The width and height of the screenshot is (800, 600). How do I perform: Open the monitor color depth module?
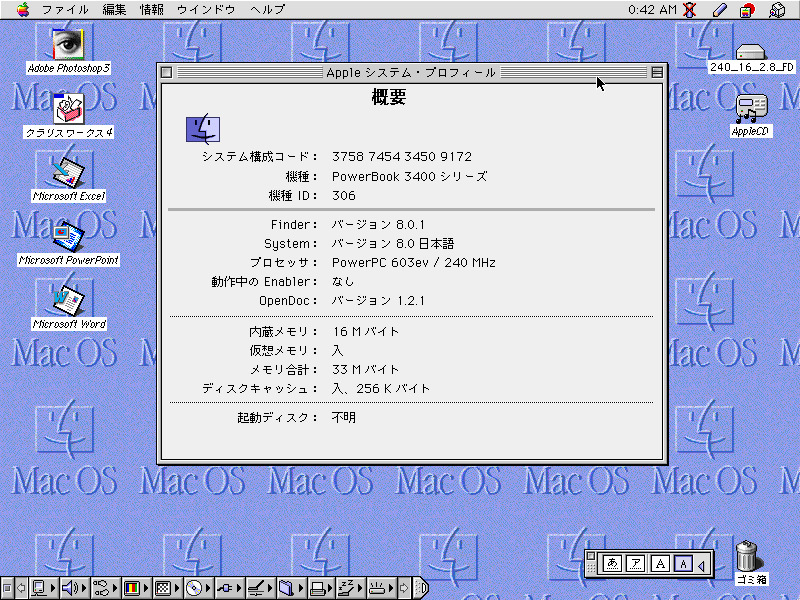click(x=135, y=588)
